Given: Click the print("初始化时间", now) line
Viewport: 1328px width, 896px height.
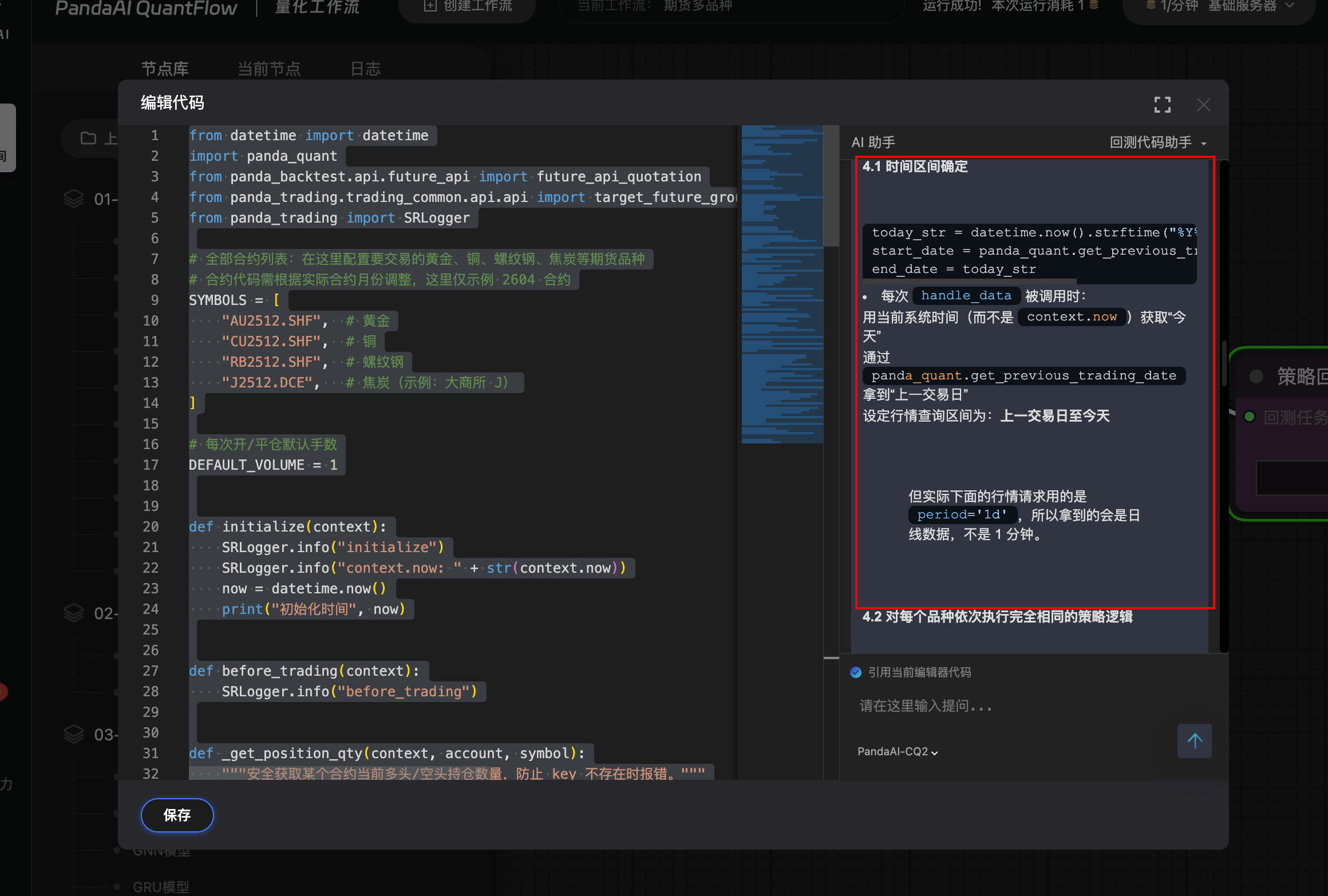Looking at the screenshot, I should (314, 609).
